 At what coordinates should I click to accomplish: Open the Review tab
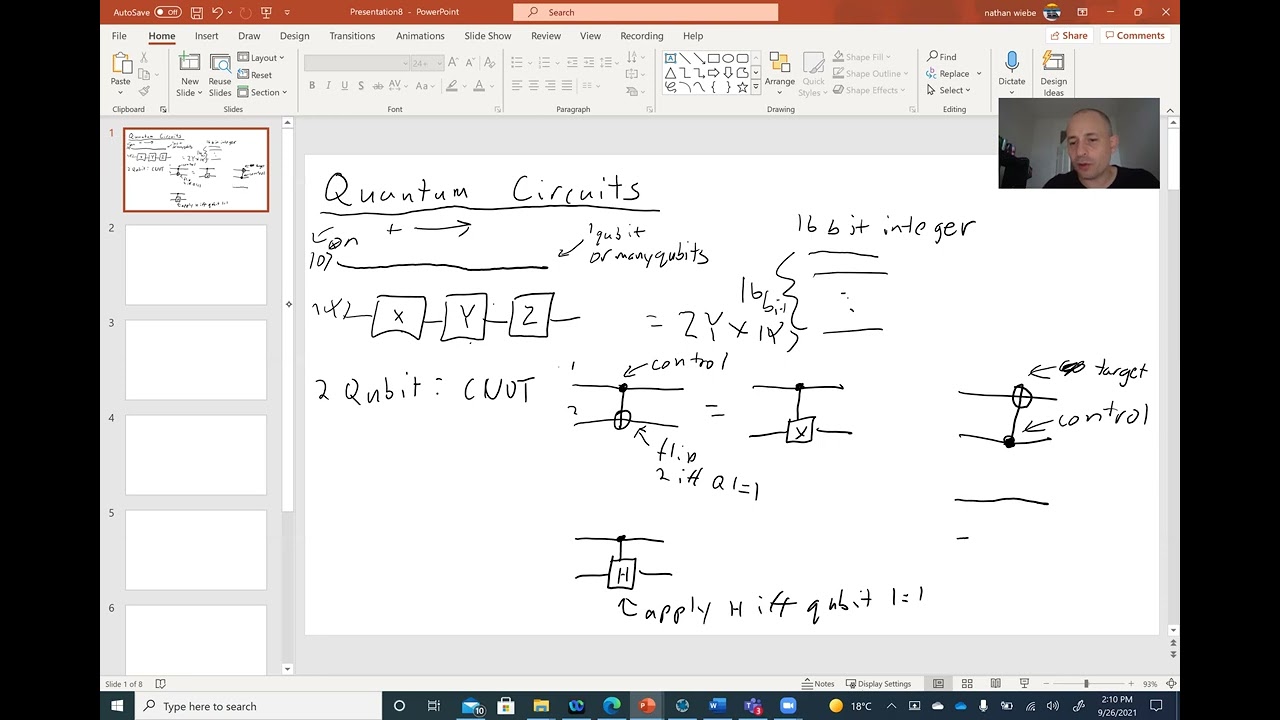546,36
